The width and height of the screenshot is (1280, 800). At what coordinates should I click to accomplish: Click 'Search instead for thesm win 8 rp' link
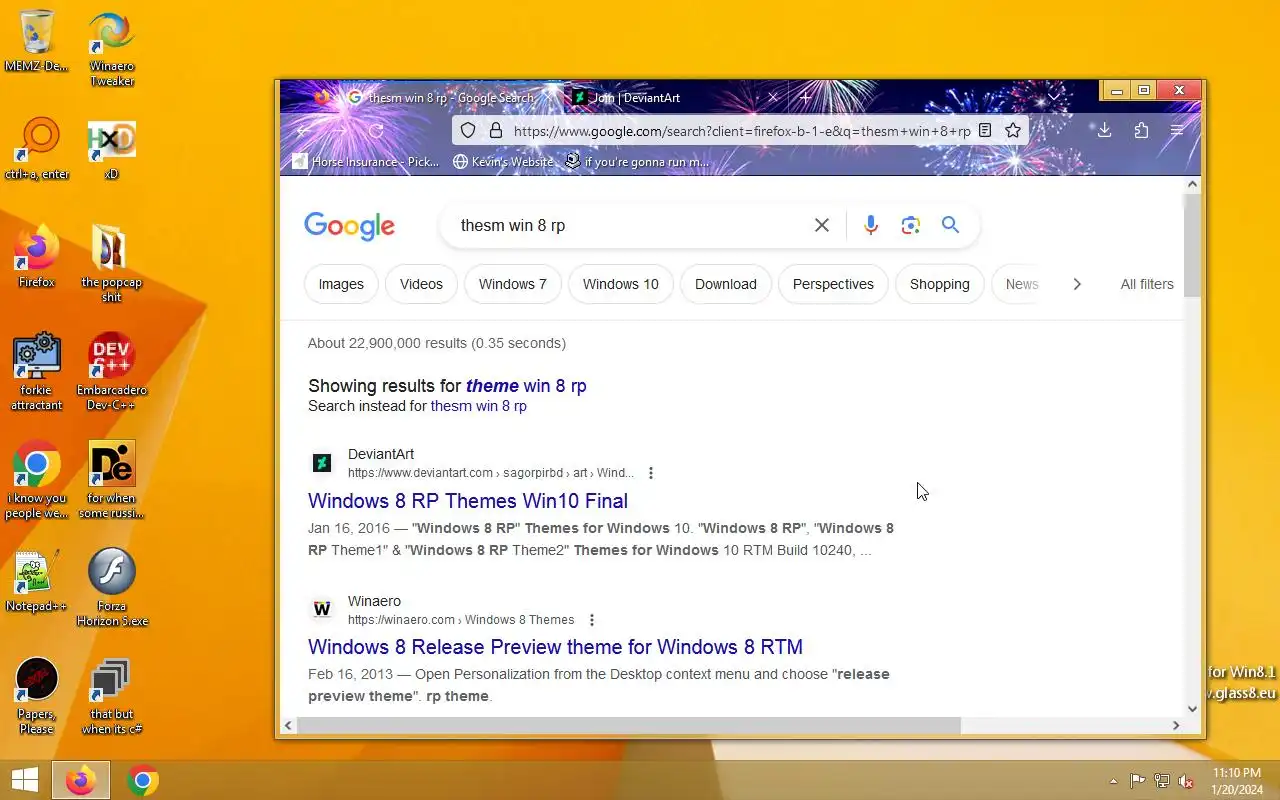pos(479,406)
